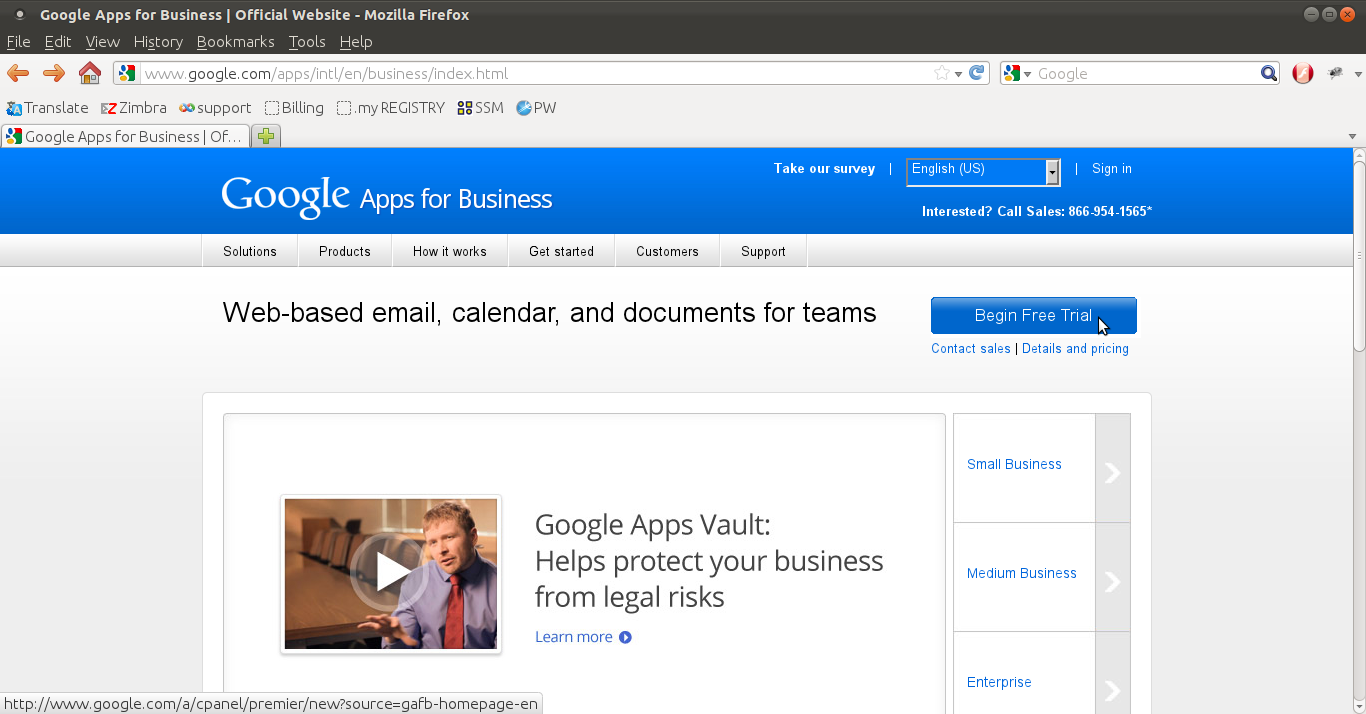This screenshot has width=1366, height=714.
Task: Follow the Learn more link
Action: [574, 637]
